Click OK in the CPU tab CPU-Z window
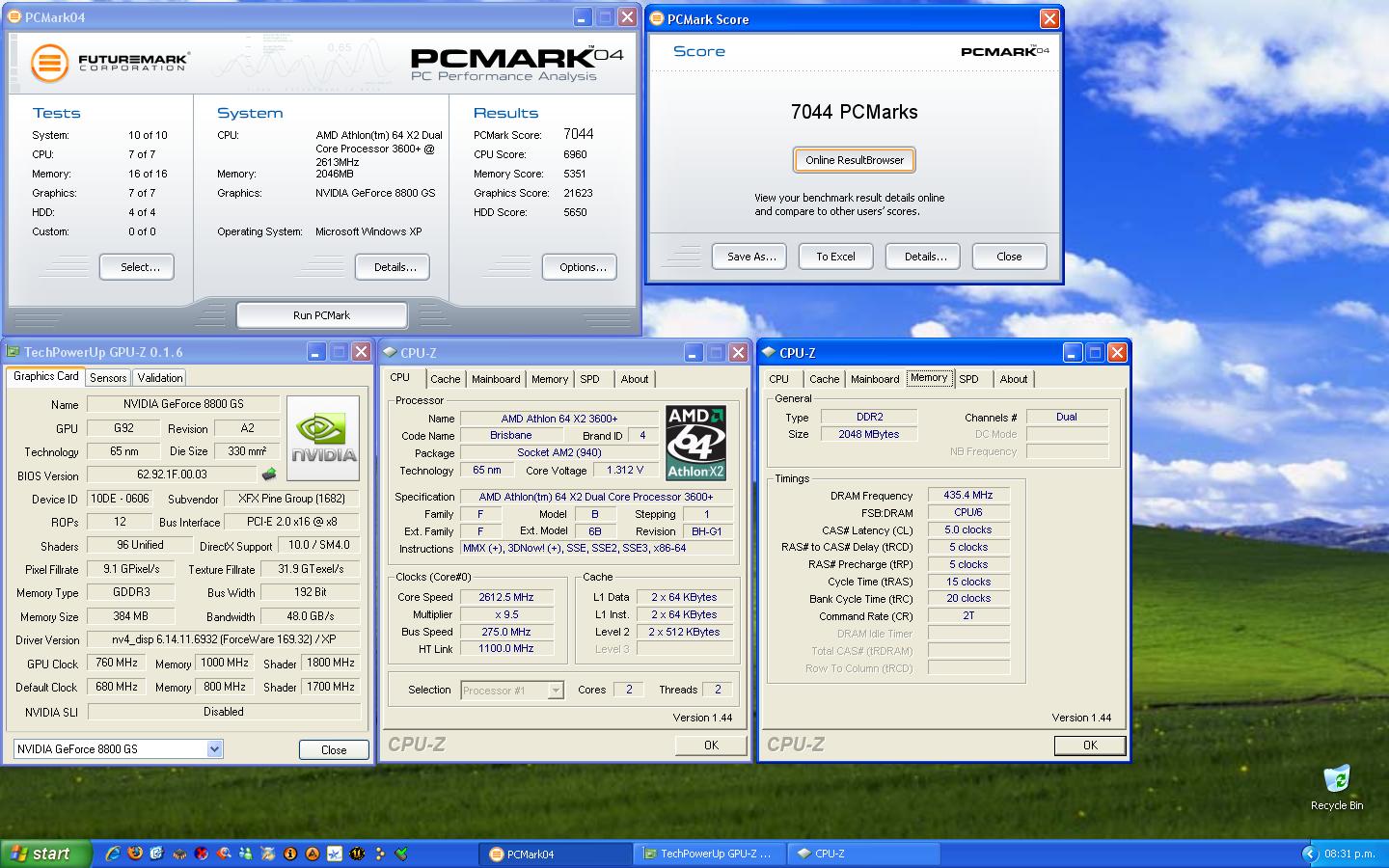The width and height of the screenshot is (1389, 868). pyautogui.click(x=711, y=745)
